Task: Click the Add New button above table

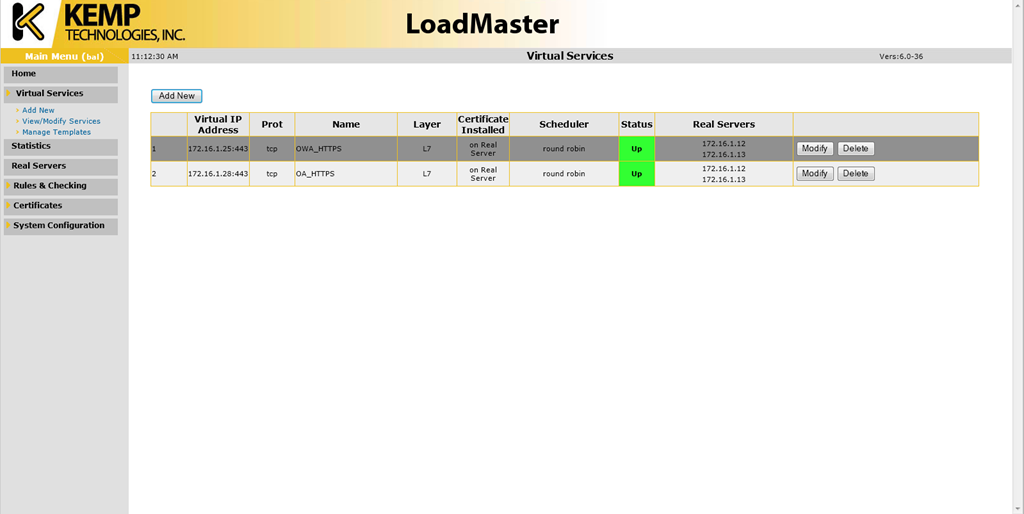Action: coord(176,96)
